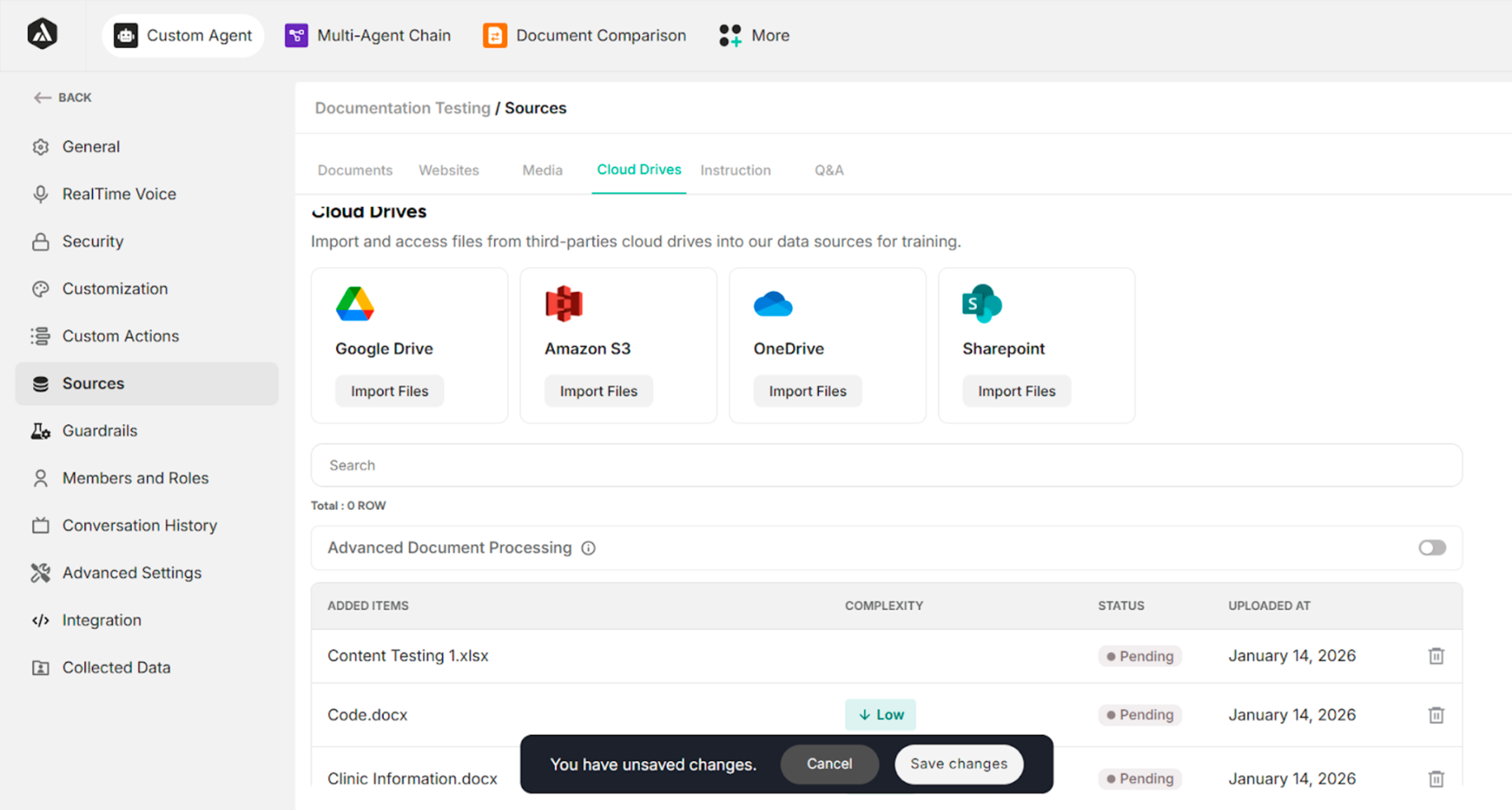Open Integration section
This screenshot has width=1512, height=810.
147,620
